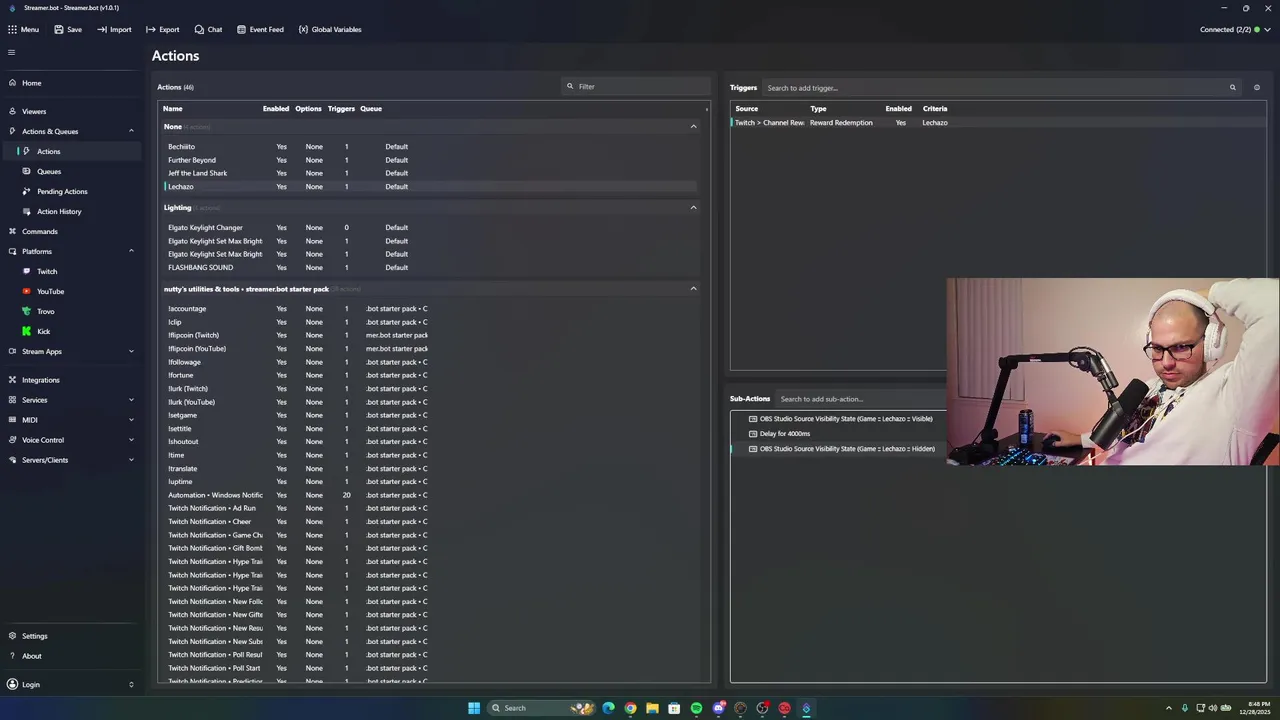Select the !fortune action
This screenshot has height=720, width=1280.
point(430,375)
